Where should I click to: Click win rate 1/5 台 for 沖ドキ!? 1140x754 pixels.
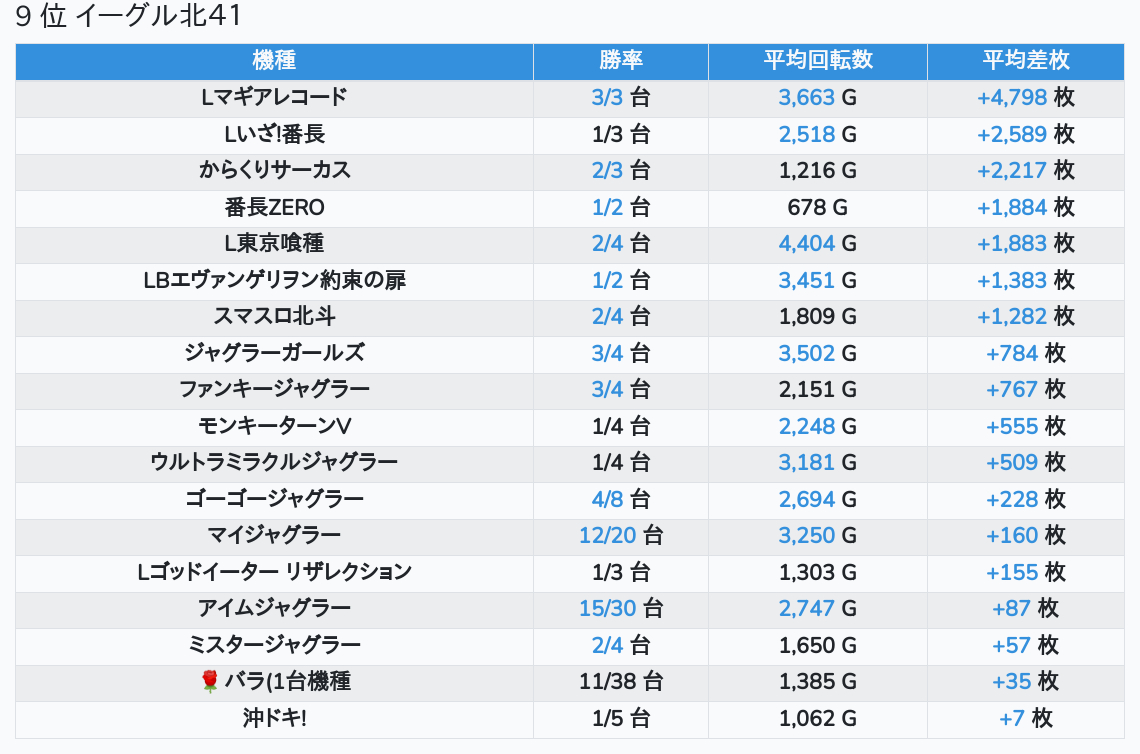click(x=621, y=718)
